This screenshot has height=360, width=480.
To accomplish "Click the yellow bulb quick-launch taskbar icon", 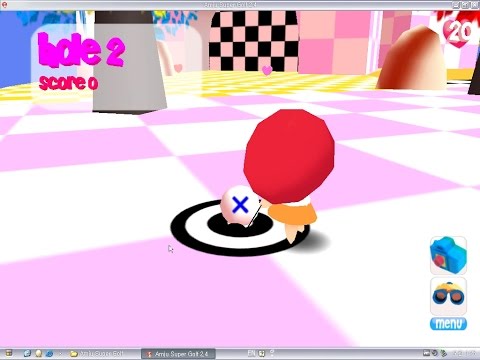I will point(38,353).
